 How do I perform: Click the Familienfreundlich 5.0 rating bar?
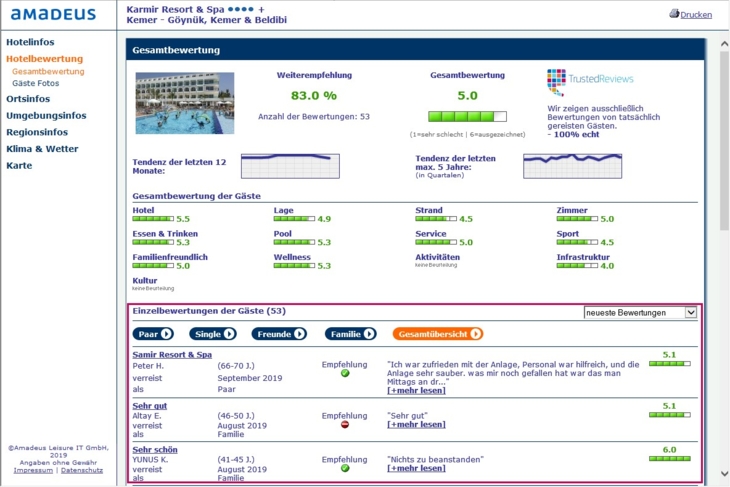click(153, 266)
